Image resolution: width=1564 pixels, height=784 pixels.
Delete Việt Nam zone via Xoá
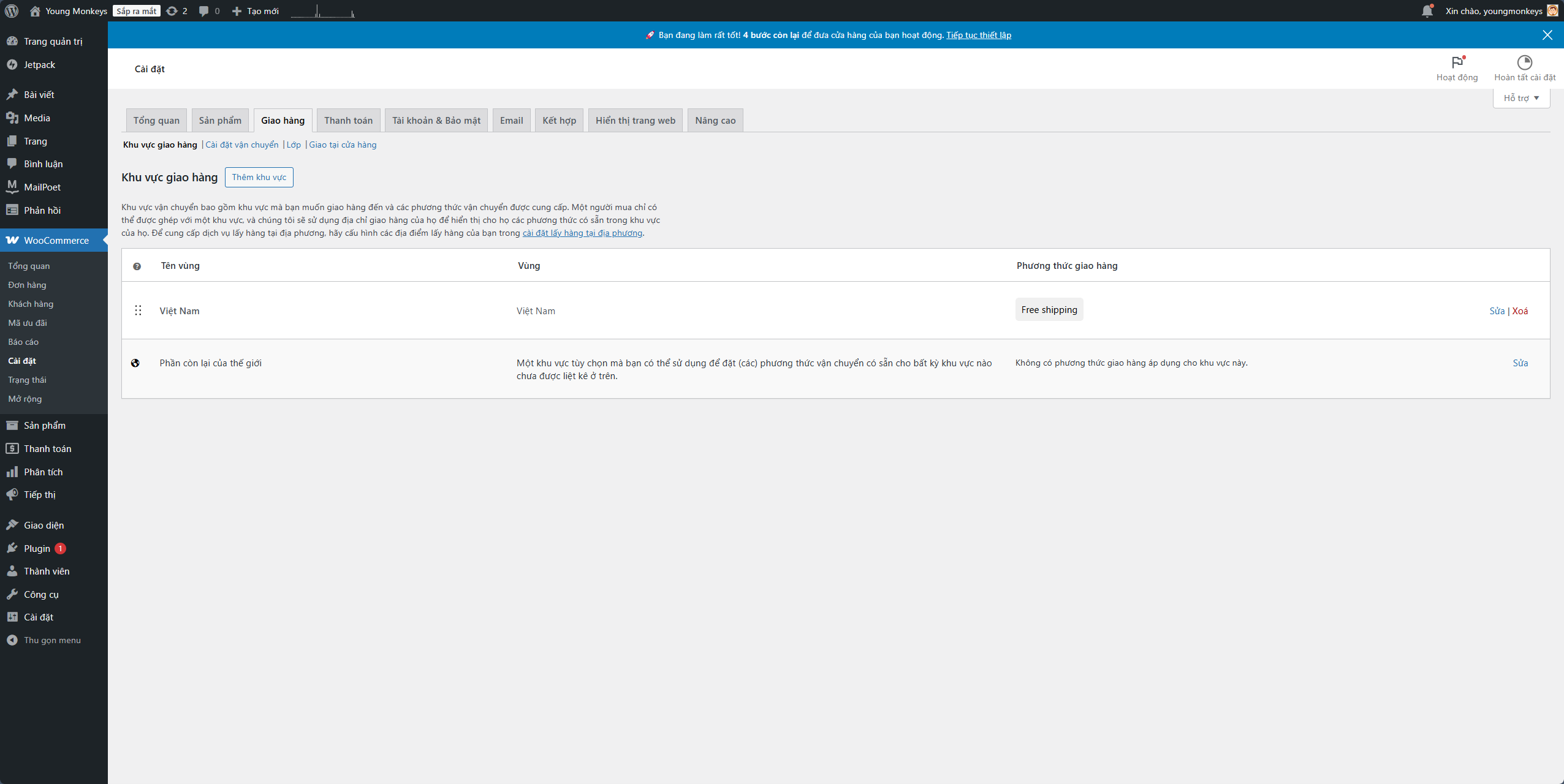(1520, 311)
